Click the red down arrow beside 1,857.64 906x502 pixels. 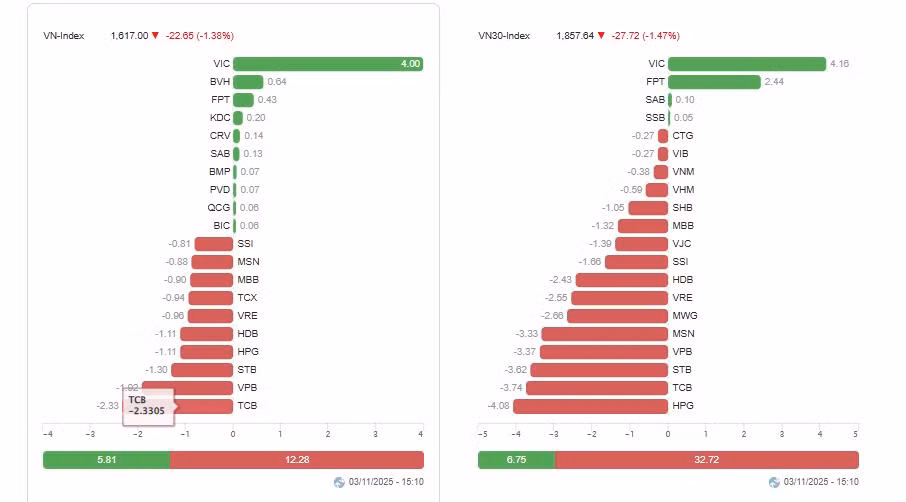click(601, 36)
